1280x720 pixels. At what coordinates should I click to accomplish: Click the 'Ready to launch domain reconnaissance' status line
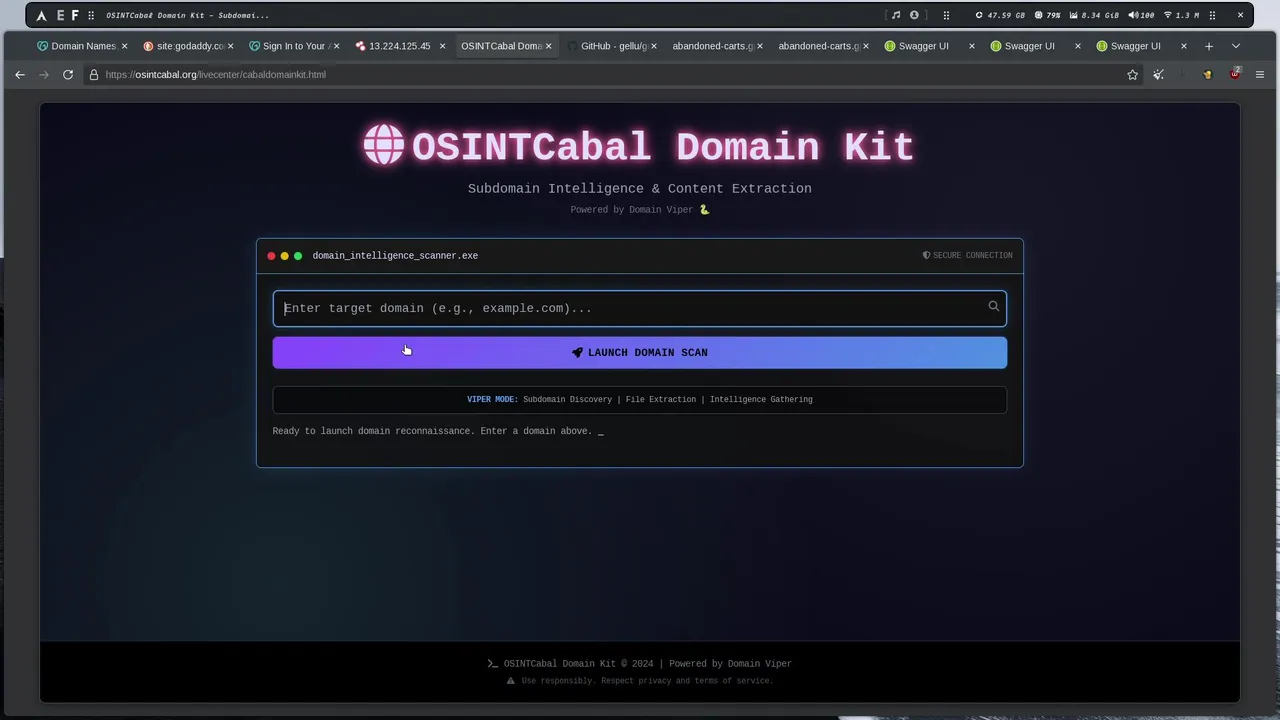coord(432,431)
